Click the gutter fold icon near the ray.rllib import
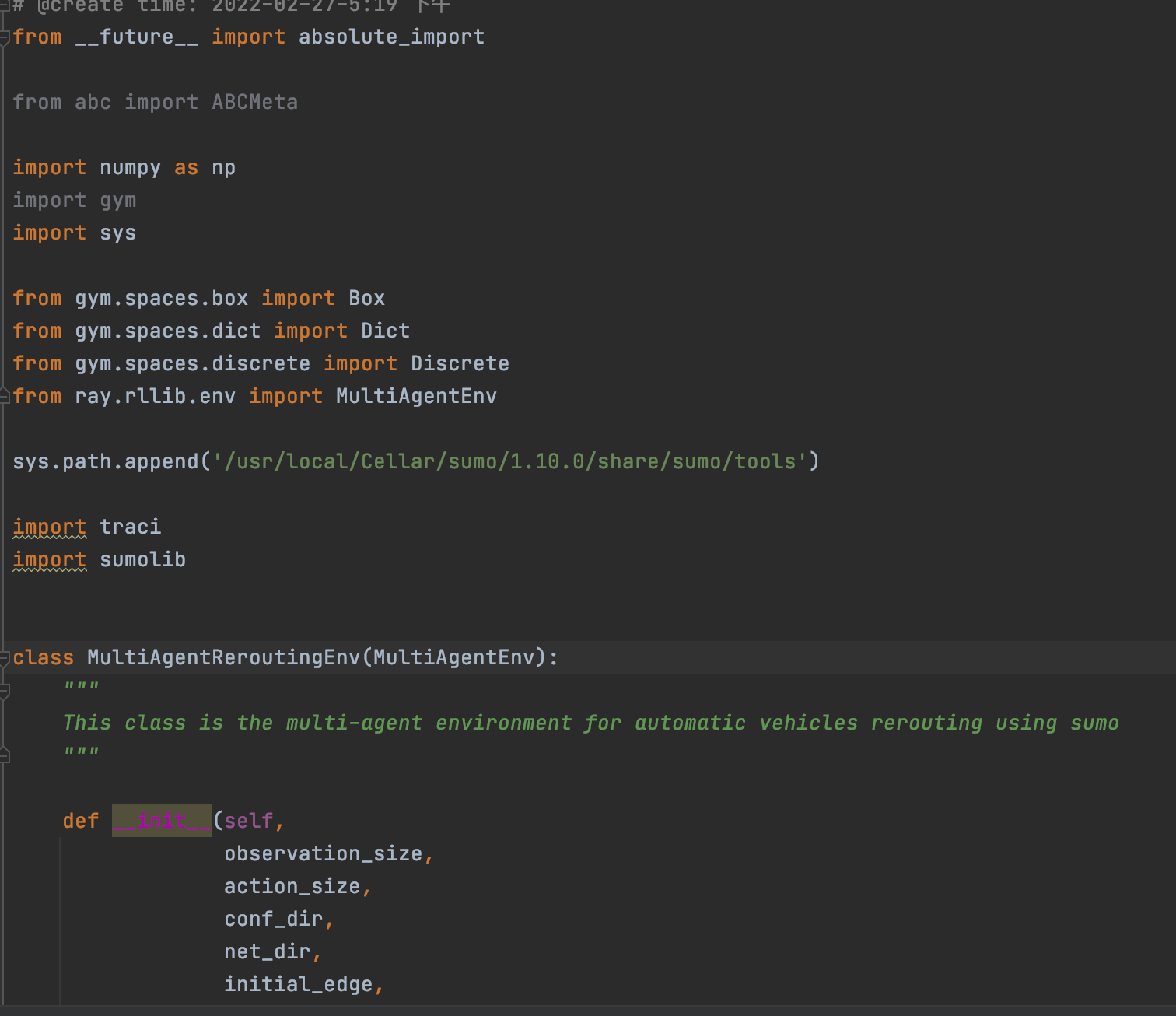 5,396
